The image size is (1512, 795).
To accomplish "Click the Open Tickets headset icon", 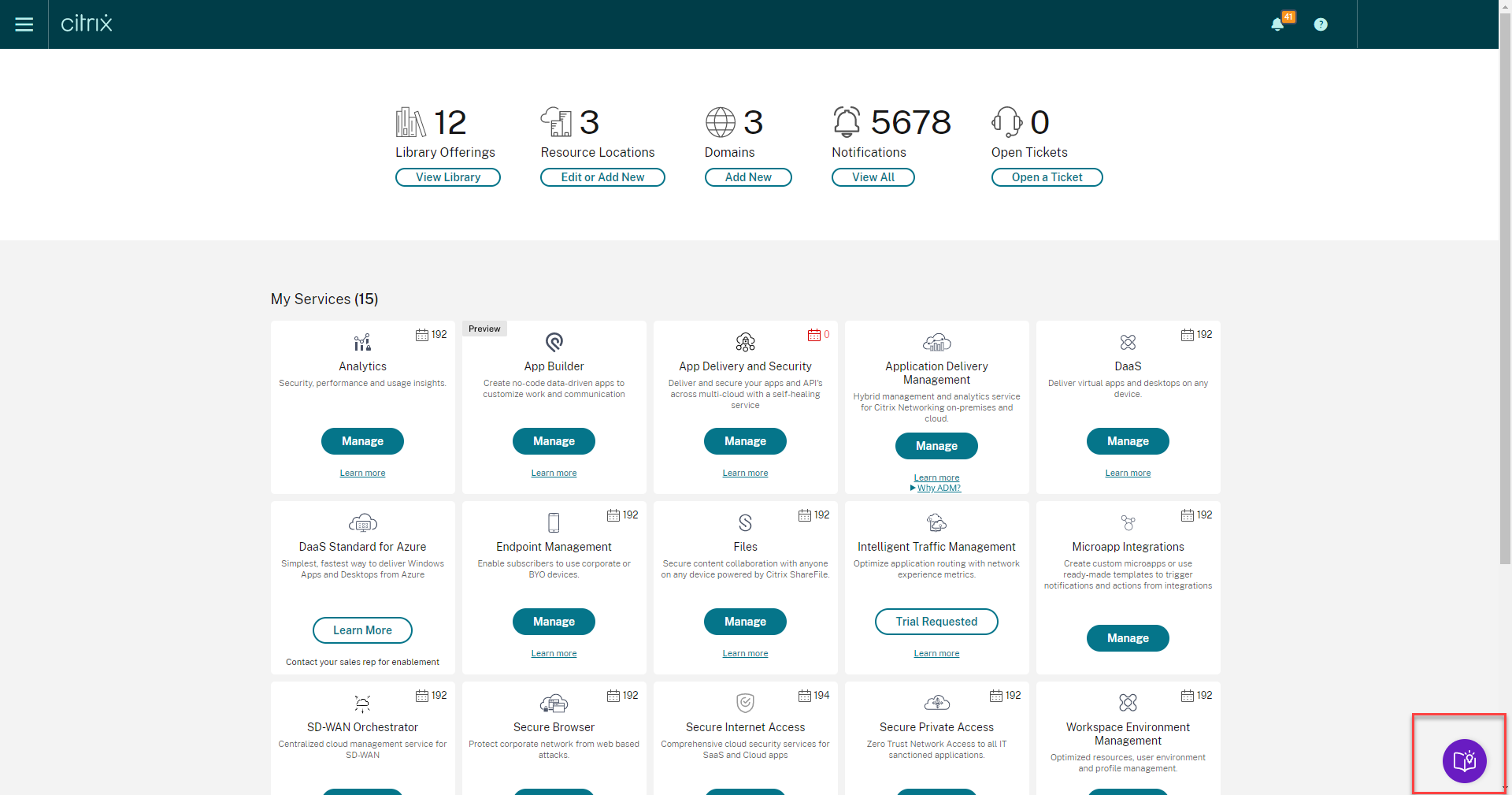I will point(1006,122).
